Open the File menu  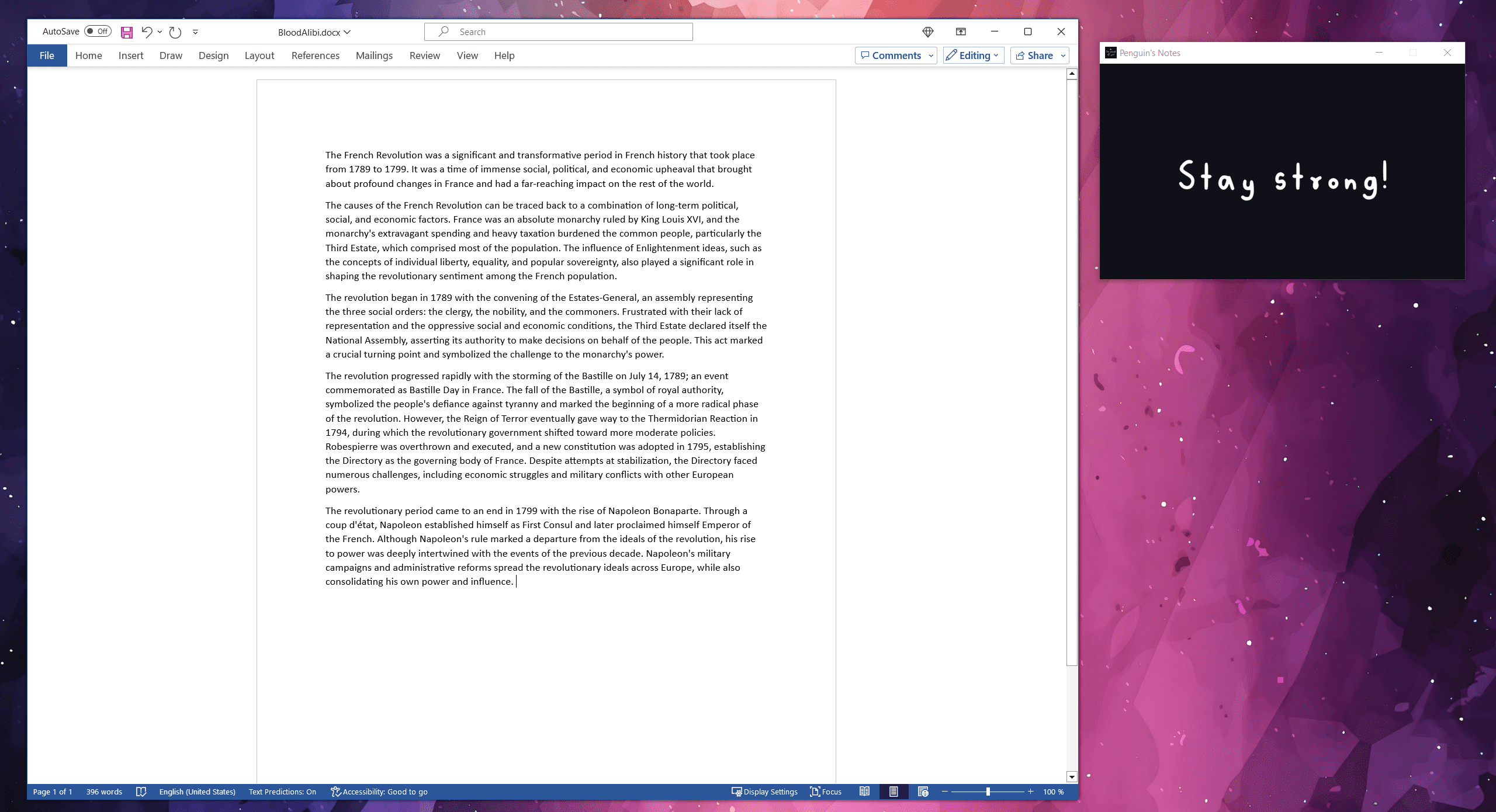pos(47,55)
